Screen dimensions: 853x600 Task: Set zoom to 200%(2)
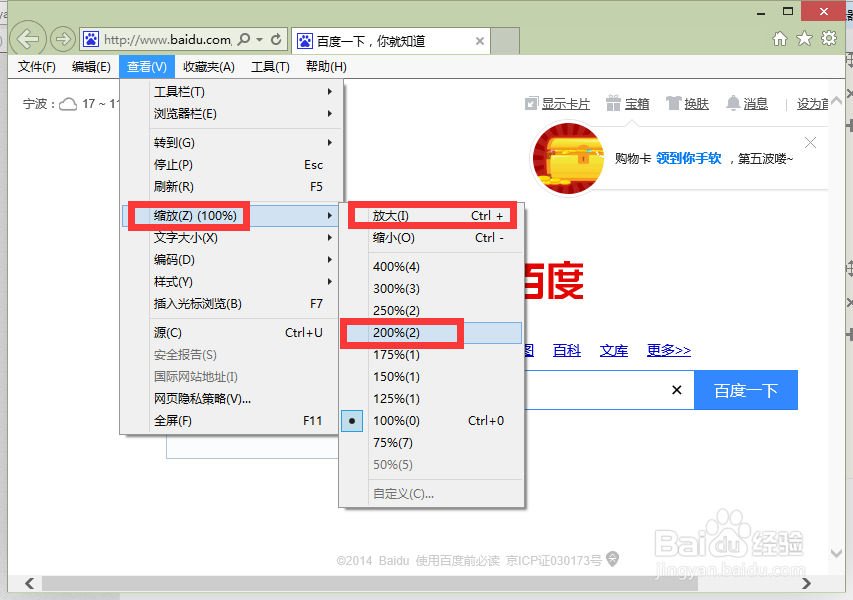tap(431, 333)
